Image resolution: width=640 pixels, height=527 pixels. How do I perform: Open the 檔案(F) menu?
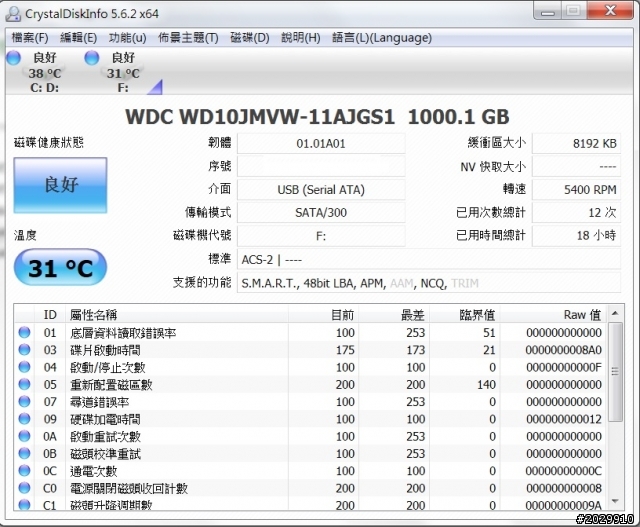(30, 38)
